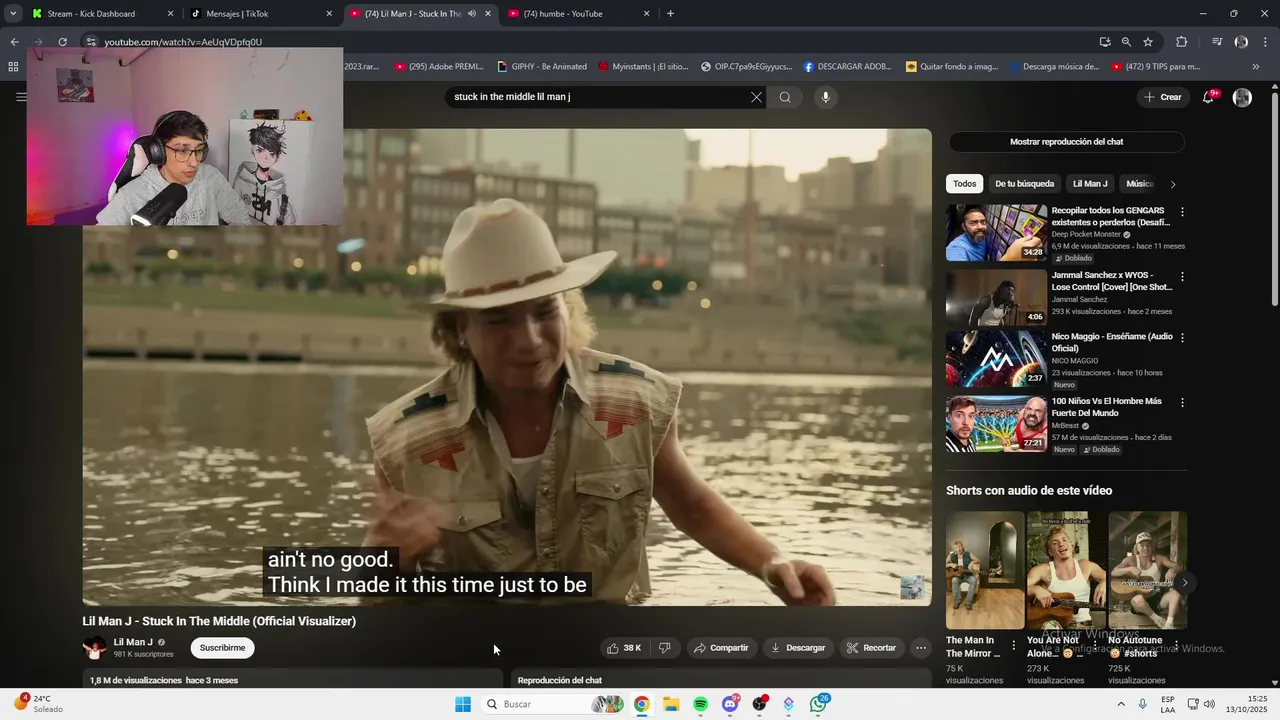Image resolution: width=1280 pixels, height=720 pixels.
Task: Open the Lil Man J channel name link
Action: pyautogui.click(x=133, y=642)
